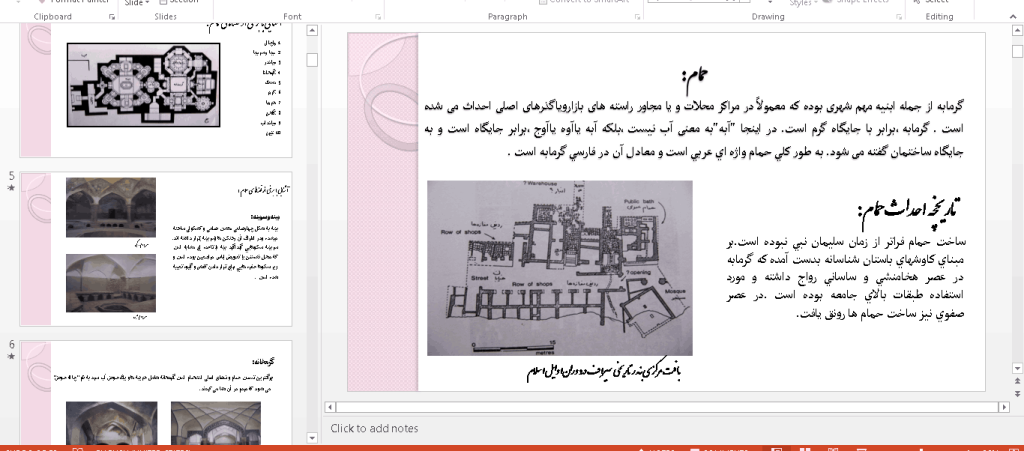This screenshot has width=1024, height=451.
Task: Click slide editor vertical scroll-up arrow
Action: (x=1016, y=31)
